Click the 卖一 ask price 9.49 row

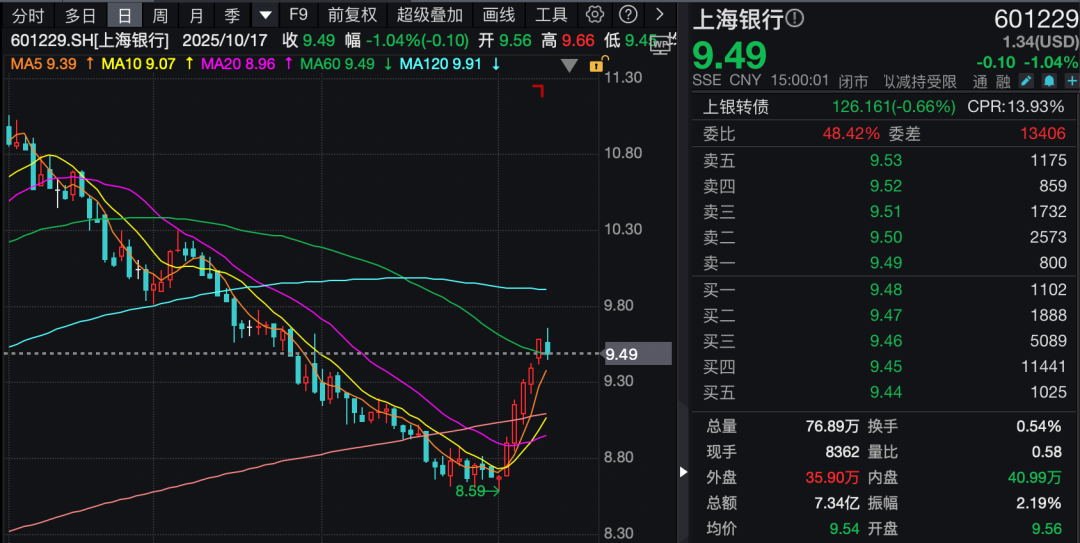pyautogui.click(x=885, y=263)
